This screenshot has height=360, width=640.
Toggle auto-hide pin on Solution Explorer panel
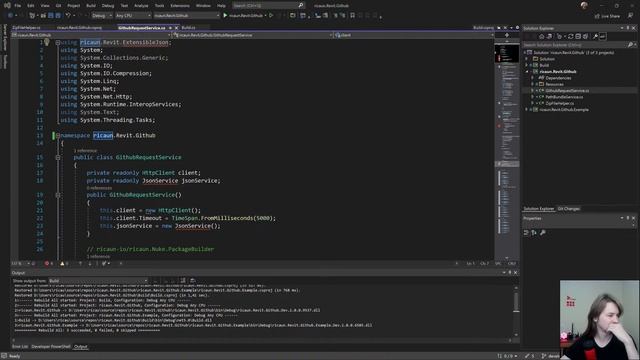pos(628,28)
